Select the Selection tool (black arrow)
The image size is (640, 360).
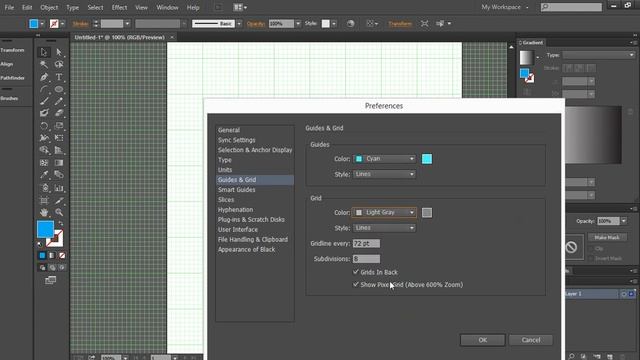(x=44, y=52)
